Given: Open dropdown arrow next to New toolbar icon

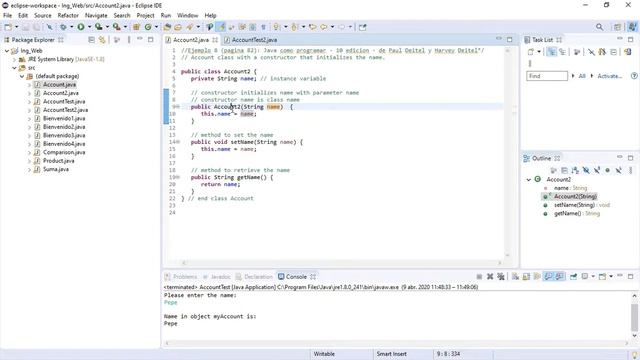Looking at the screenshot, I should (17, 27).
